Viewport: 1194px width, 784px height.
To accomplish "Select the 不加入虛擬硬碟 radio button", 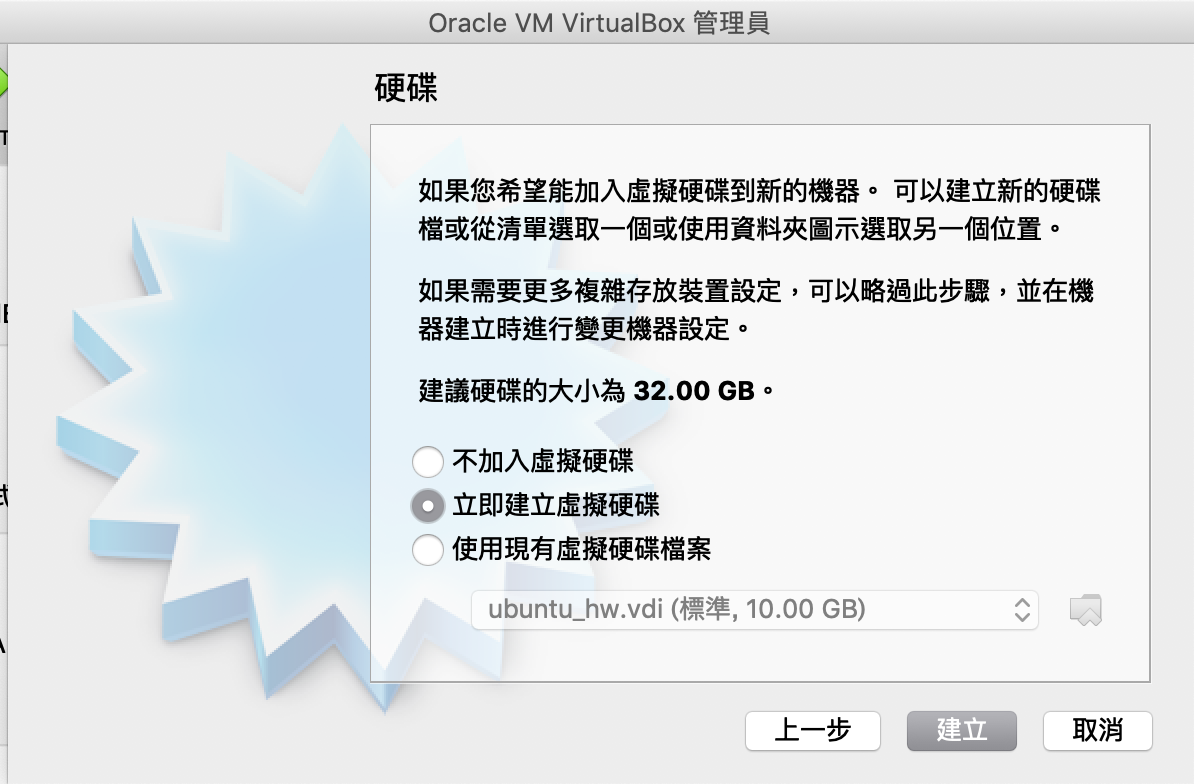I will (428, 461).
